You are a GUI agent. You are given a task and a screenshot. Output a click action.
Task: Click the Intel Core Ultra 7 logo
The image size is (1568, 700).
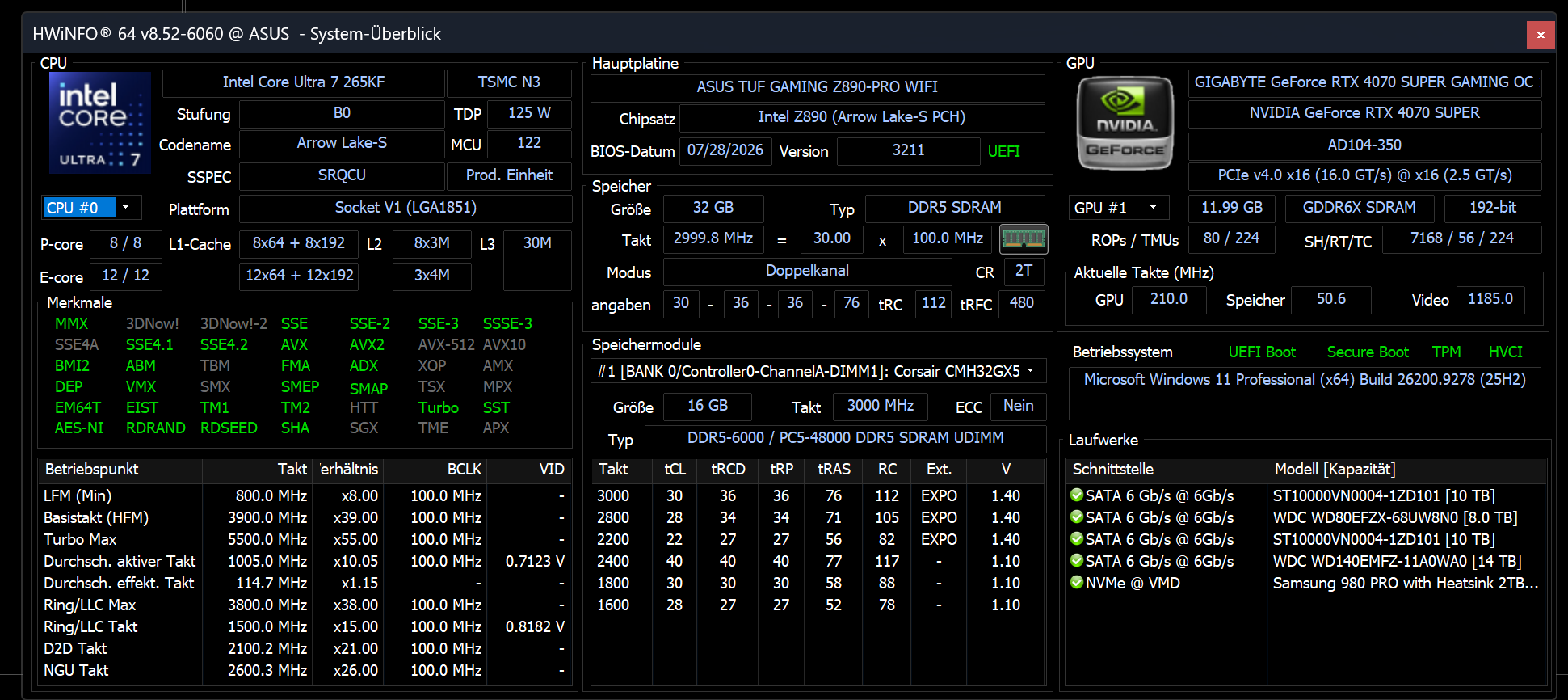point(100,122)
